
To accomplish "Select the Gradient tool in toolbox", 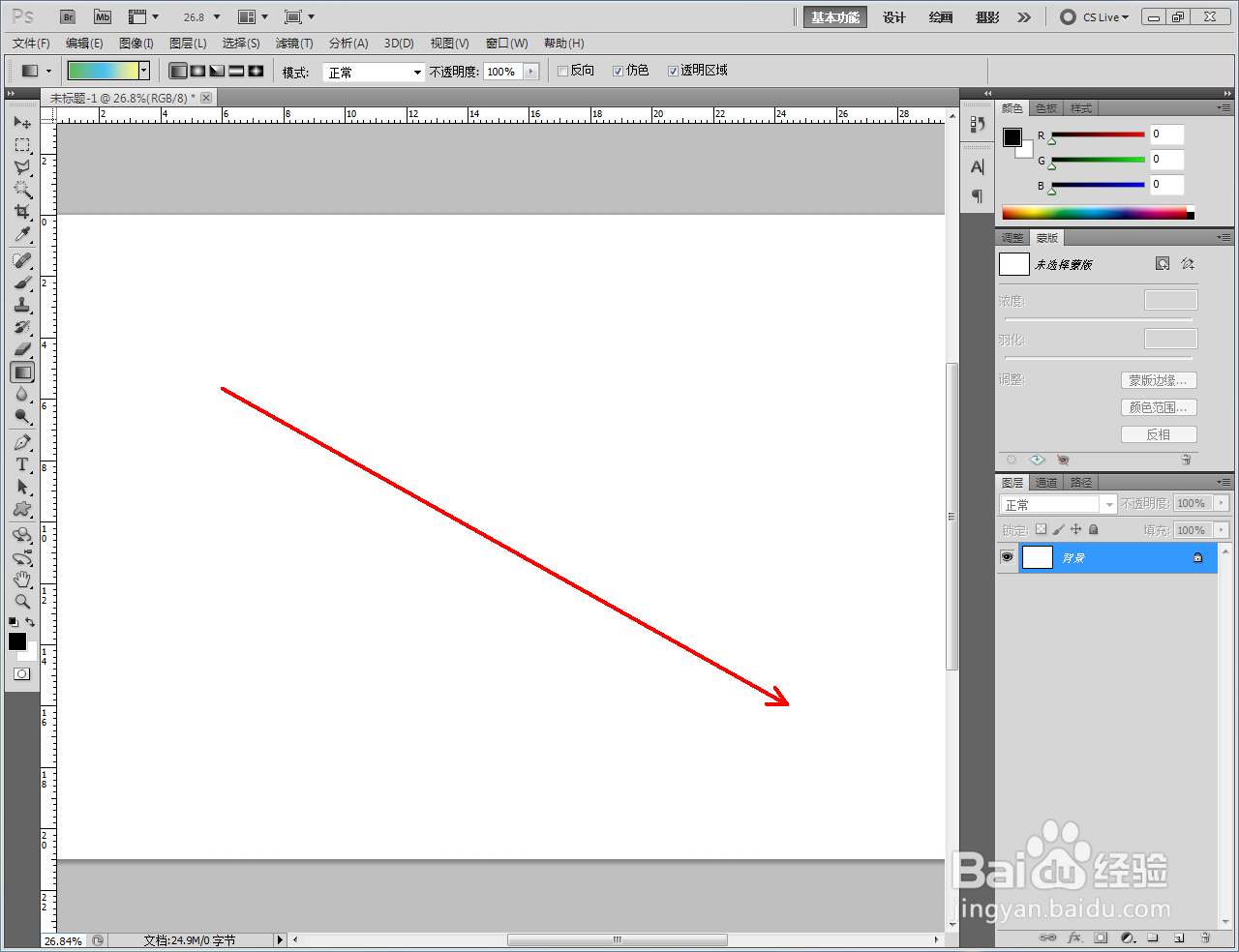I will click(x=22, y=372).
